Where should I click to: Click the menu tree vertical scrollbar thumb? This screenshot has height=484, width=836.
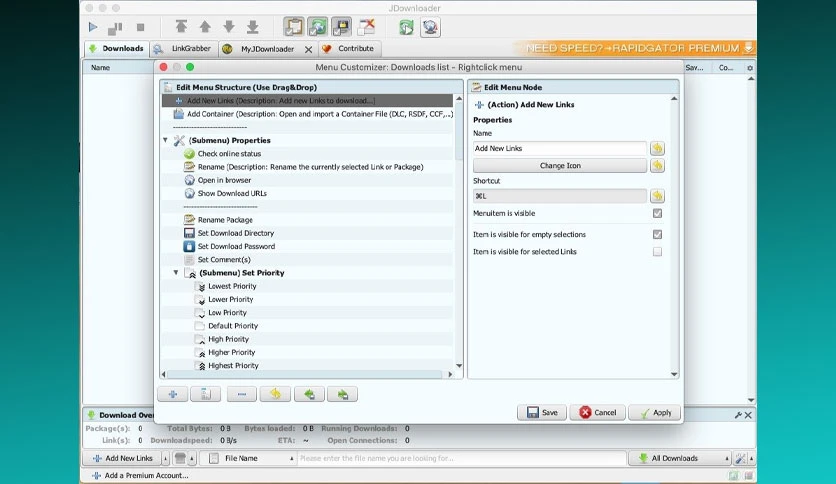click(459, 131)
